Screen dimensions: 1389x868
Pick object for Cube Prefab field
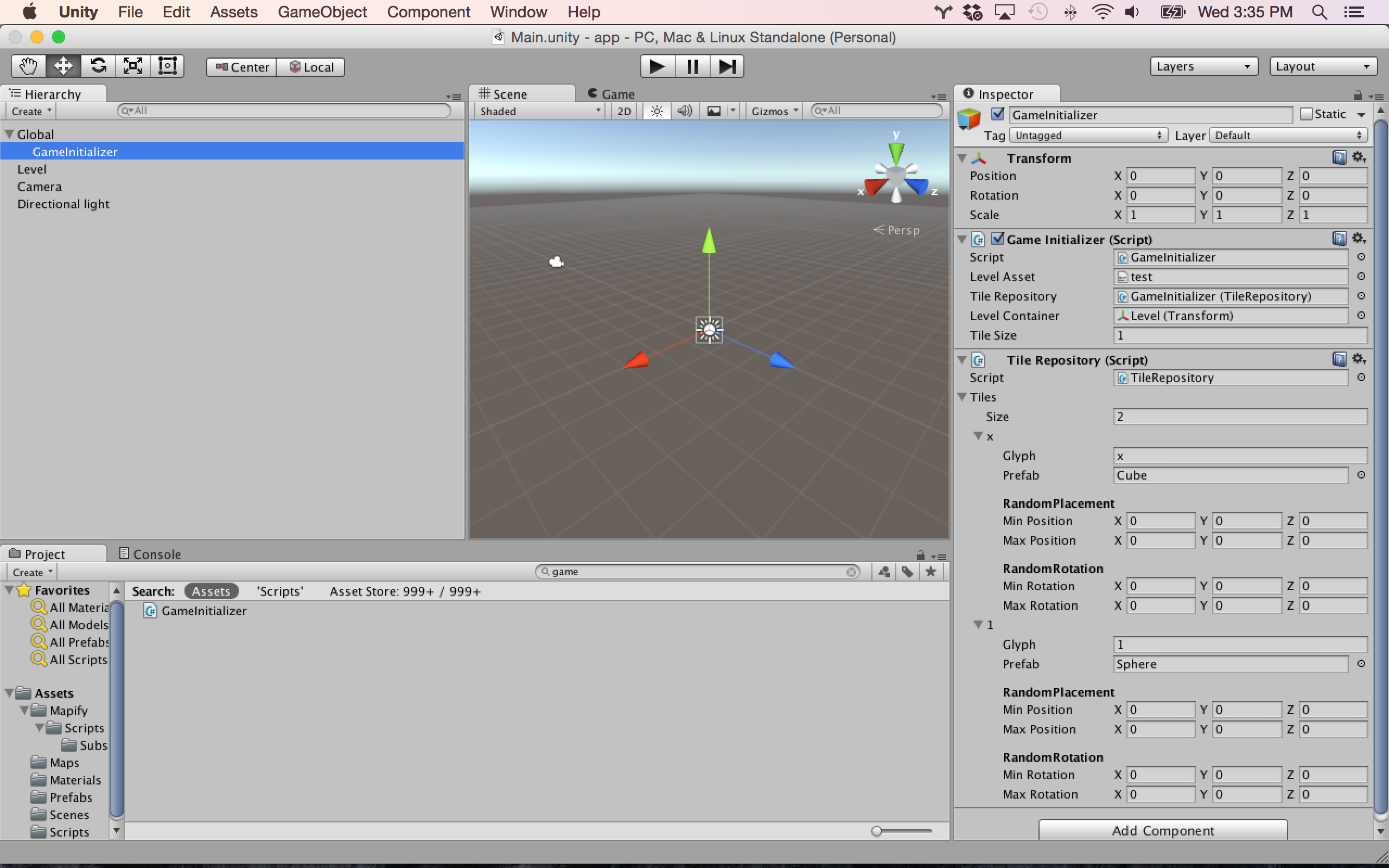click(1361, 475)
